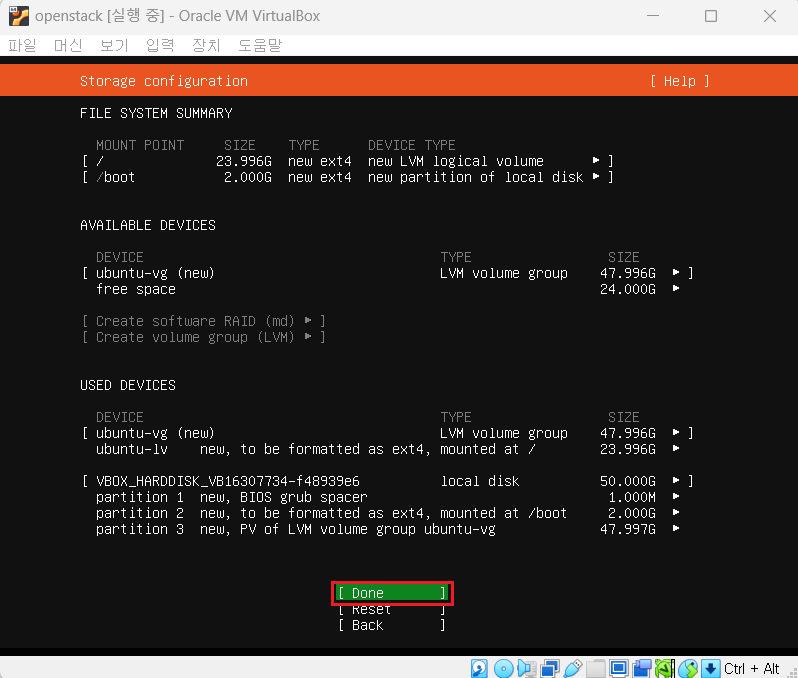This screenshot has width=798, height=678.
Task: Click the hard disk activity status icon
Action: pyautogui.click(x=479, y=668)
